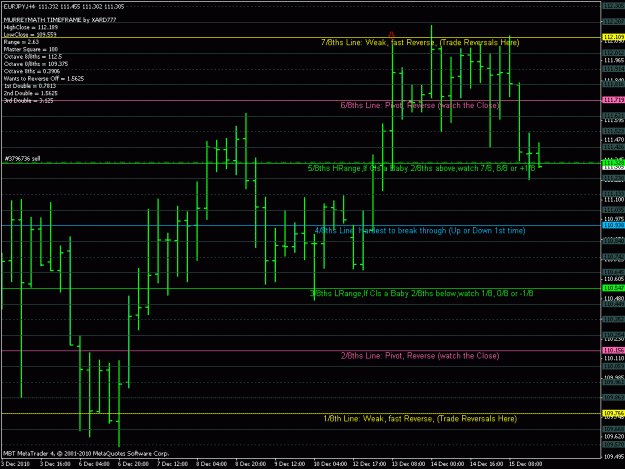Click the '14 Dec 00:00' time axis label
This screenshot has width=625, height=469.
[448, 464]
